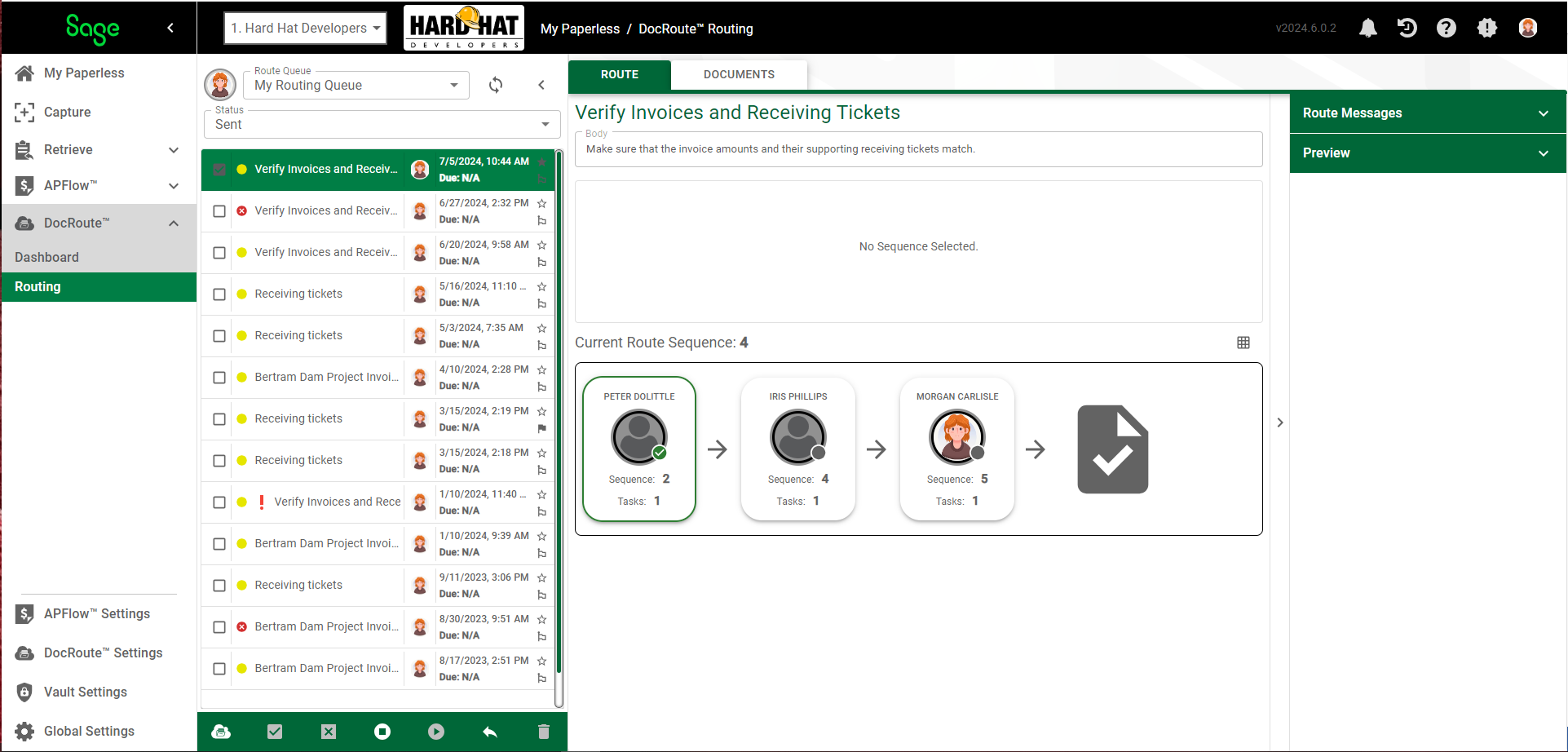This screenshot has height=752, width=1568.
Task: Click the trash delete icon in bottom toolbar
Action: coord(544,732)
